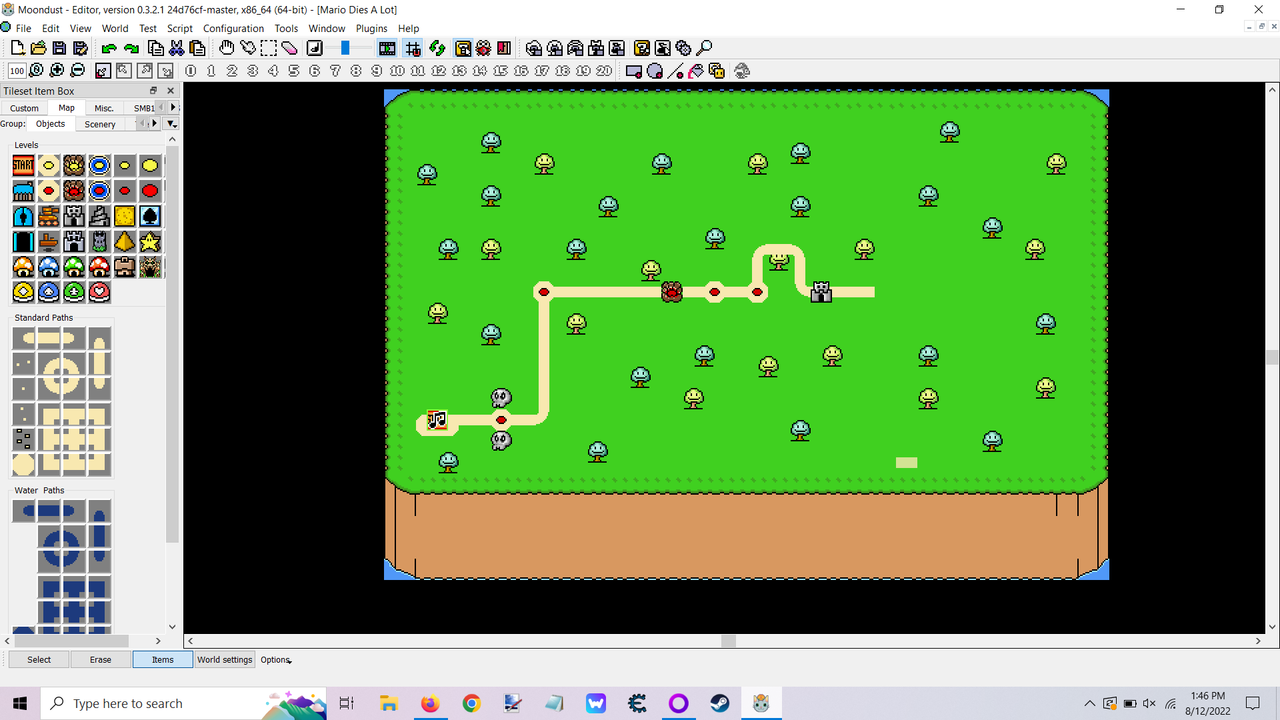Open a file using the folder icon
This screenshot has width=1280, height=720.
pyautogui.click(x=38, y=48)
